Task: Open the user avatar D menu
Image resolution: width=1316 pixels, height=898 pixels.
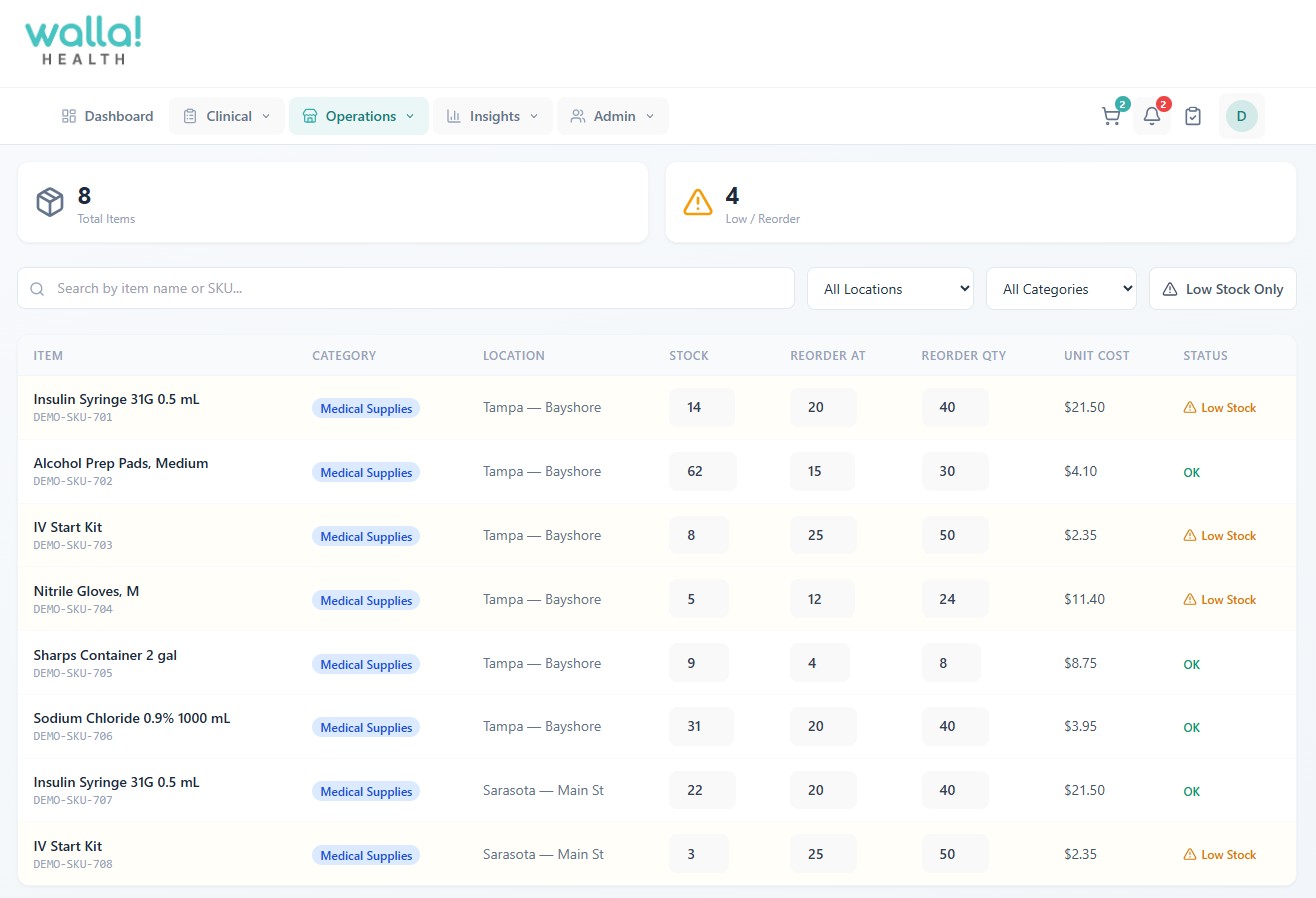Action: tap(1241, 116)
